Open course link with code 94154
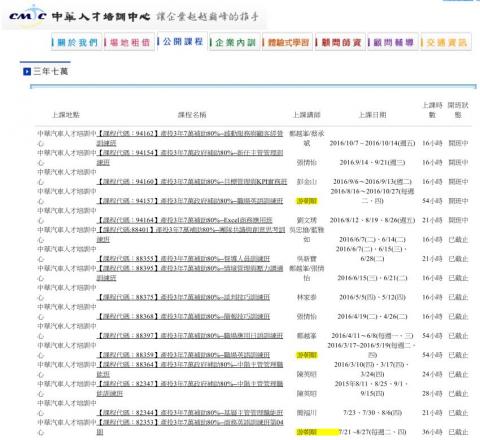Viewport: 480px width, 440px height. pos(190,157)
